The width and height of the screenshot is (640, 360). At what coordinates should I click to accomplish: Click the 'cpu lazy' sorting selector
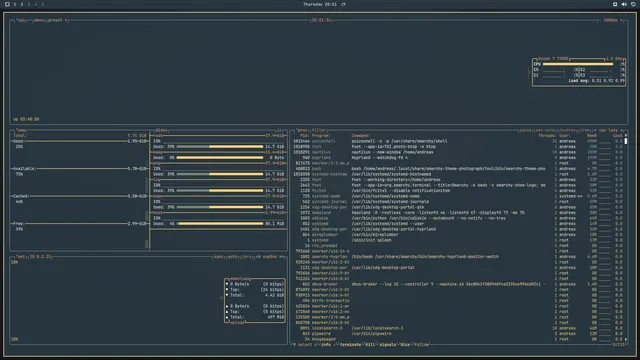(608, 130)
